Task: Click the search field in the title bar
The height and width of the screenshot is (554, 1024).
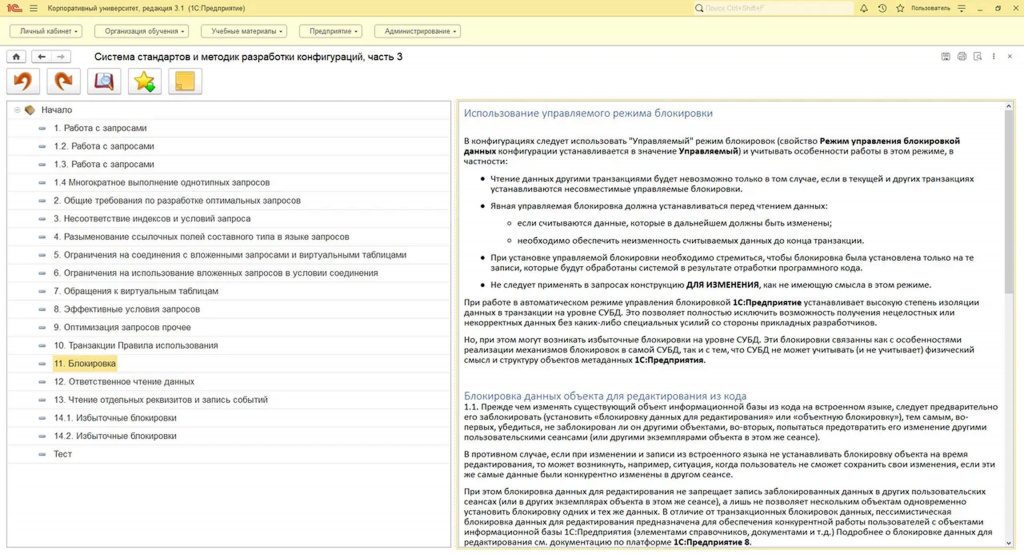Action: point(773,8)
